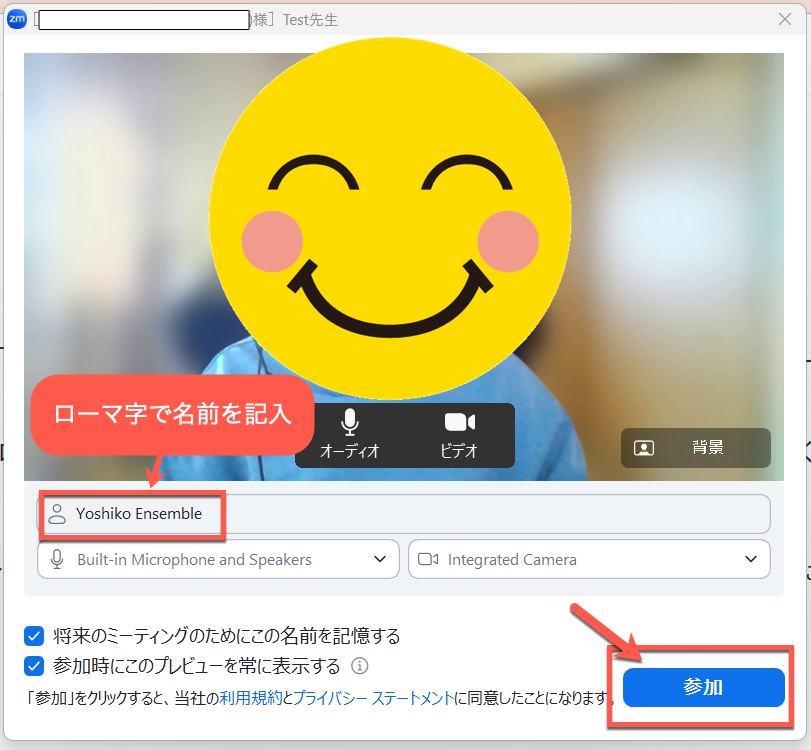The width and height of the screenshot is (811, 750).
Task: Click the Zoom logo in title bar
Action: pos(17,19)
